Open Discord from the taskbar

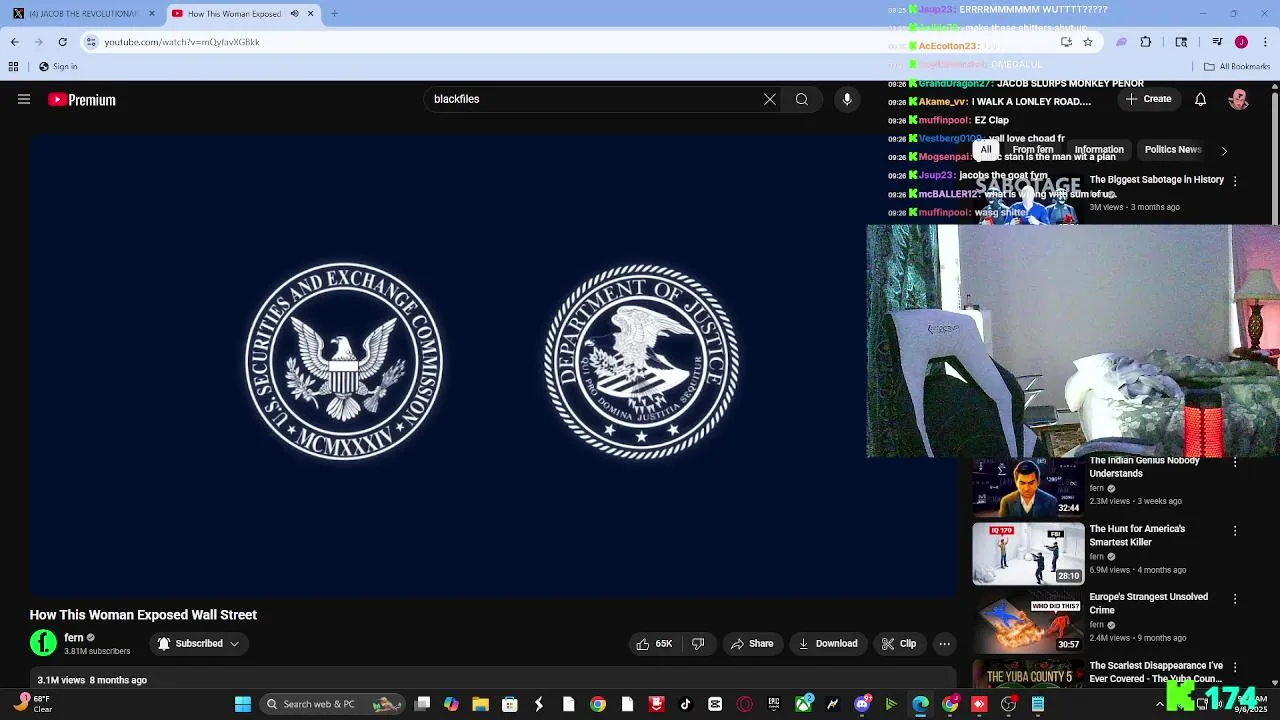coord(862,704)
